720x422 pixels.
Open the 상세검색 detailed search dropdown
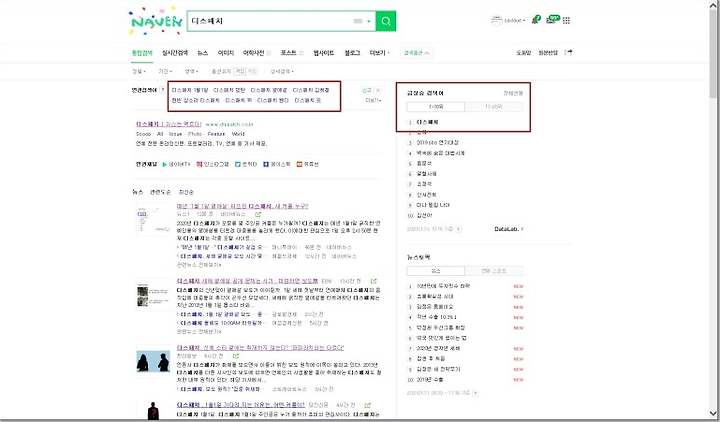click(282, 71)
